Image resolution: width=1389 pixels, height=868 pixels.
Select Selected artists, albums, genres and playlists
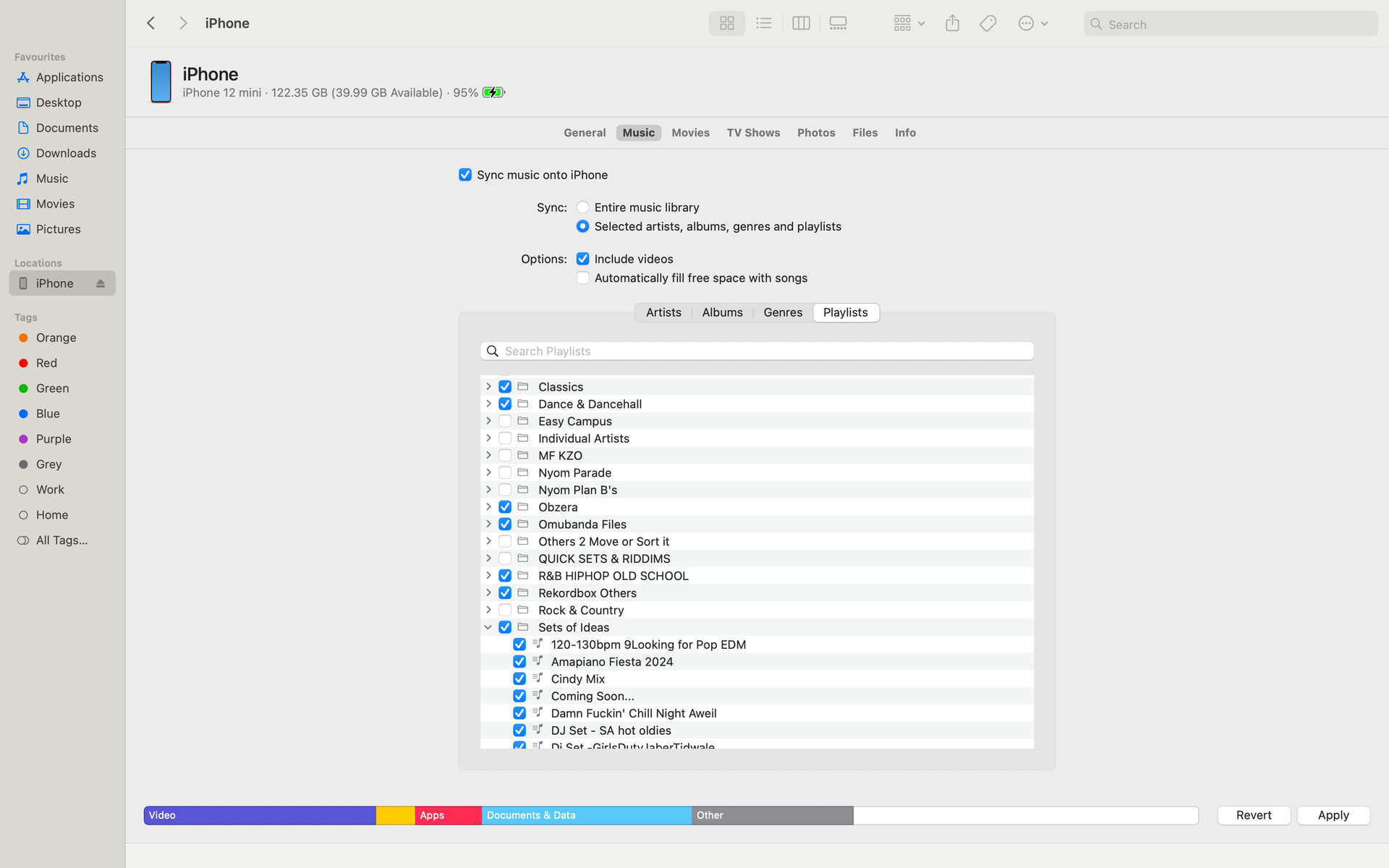click(x=582, y=226)
